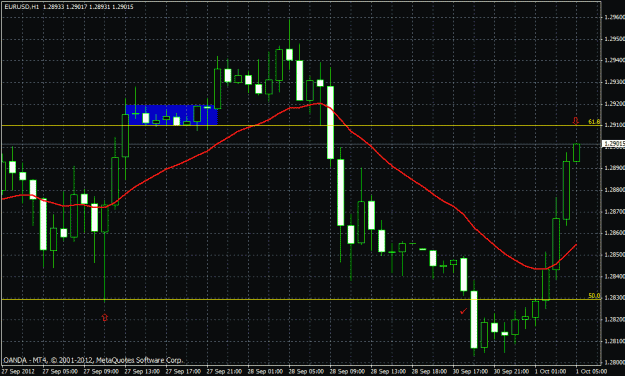625x376 pixels.
Task: Click the 28 Sep 05:00 time label
Action: coord(306,371)
